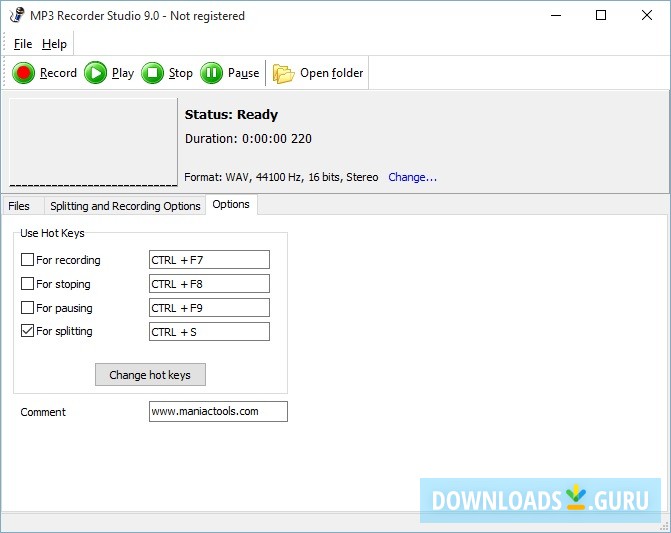Click the green Stop icon

tap(152, 73)
